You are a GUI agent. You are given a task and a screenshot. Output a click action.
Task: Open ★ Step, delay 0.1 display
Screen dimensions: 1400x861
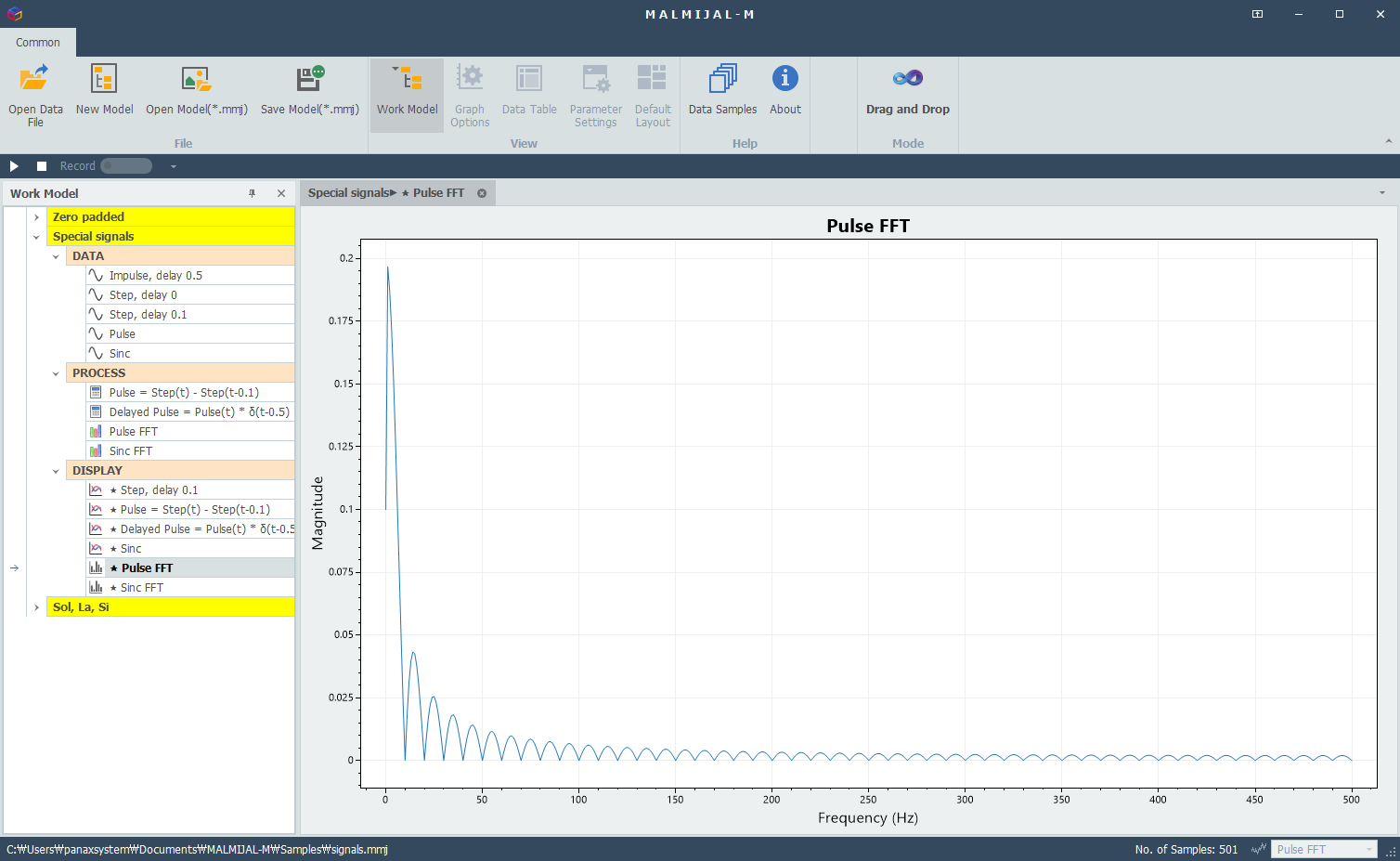(x=190, y=490)
